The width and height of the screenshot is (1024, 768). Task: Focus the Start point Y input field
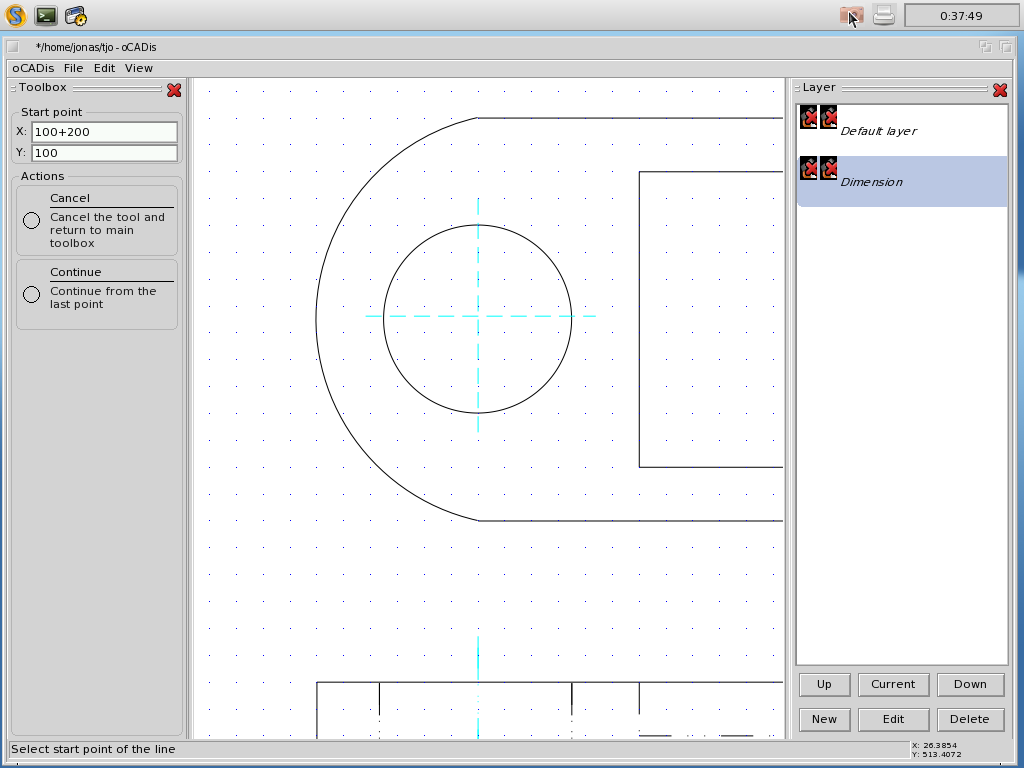pos(104,153)
